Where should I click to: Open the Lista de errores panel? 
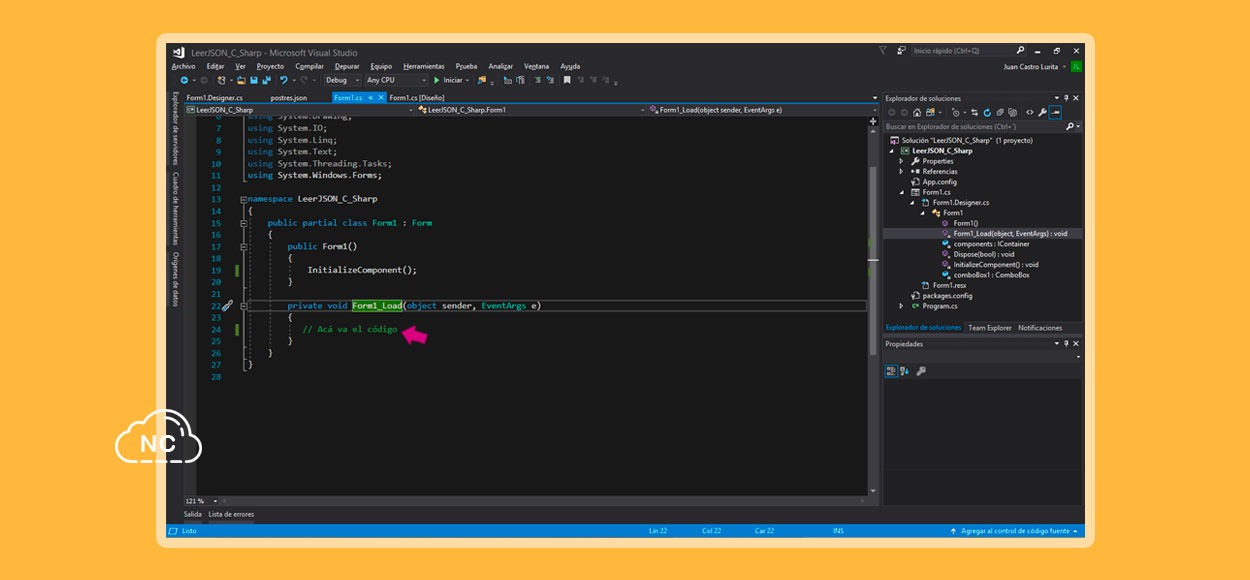coord(231,514)
